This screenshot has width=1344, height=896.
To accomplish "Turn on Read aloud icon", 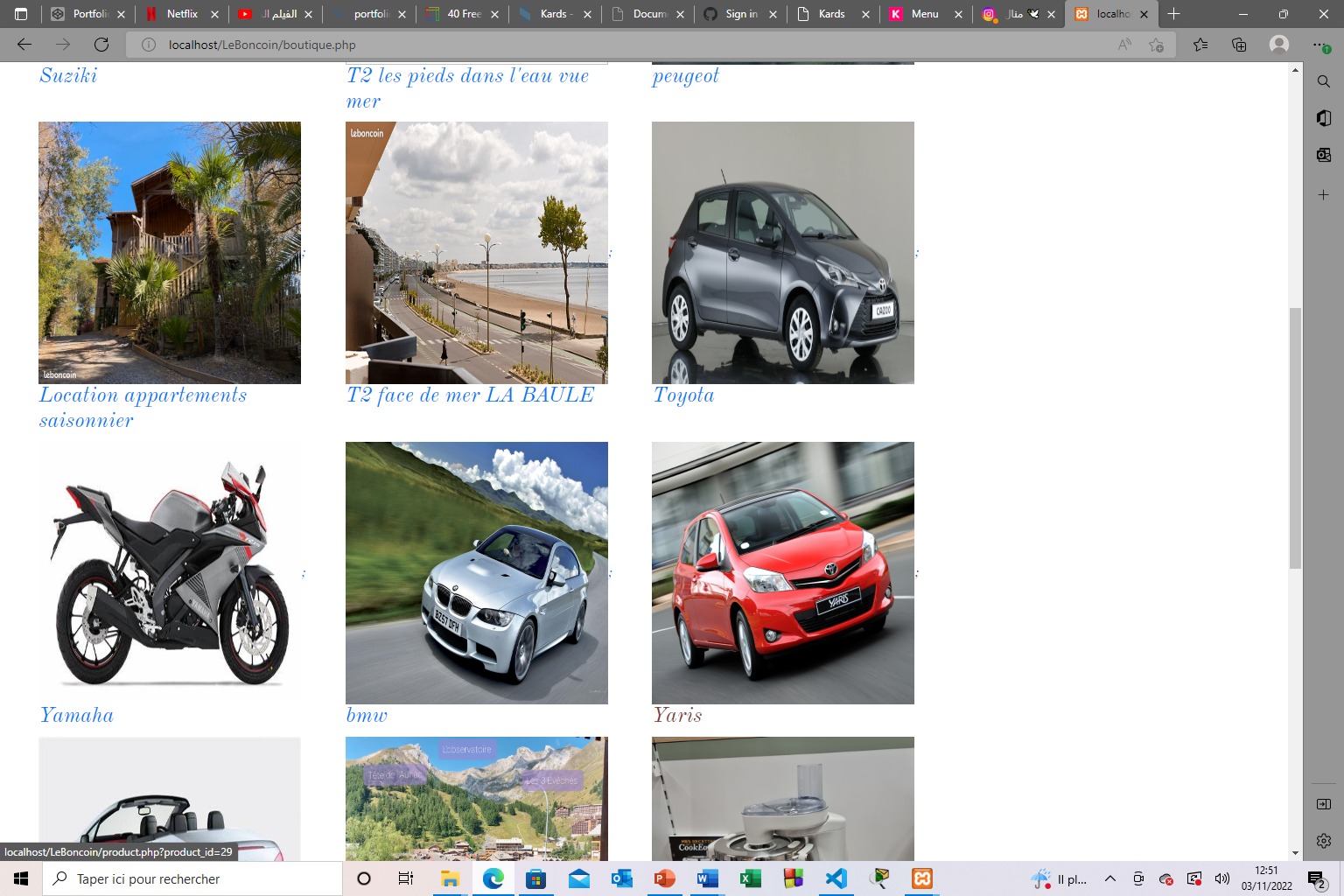I will (1124, 45).
